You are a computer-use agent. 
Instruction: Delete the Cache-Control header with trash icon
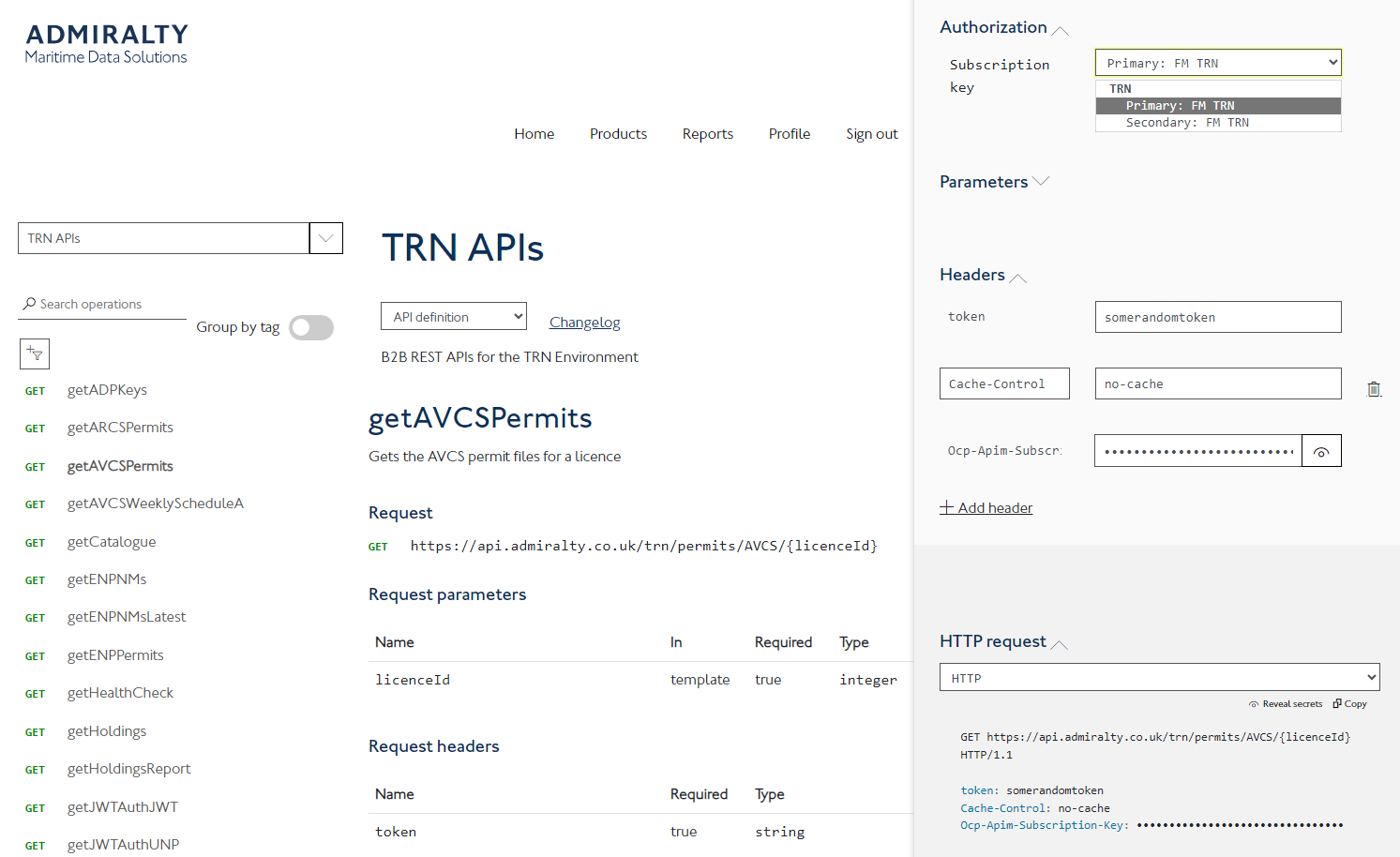[x=1374, y=389]
